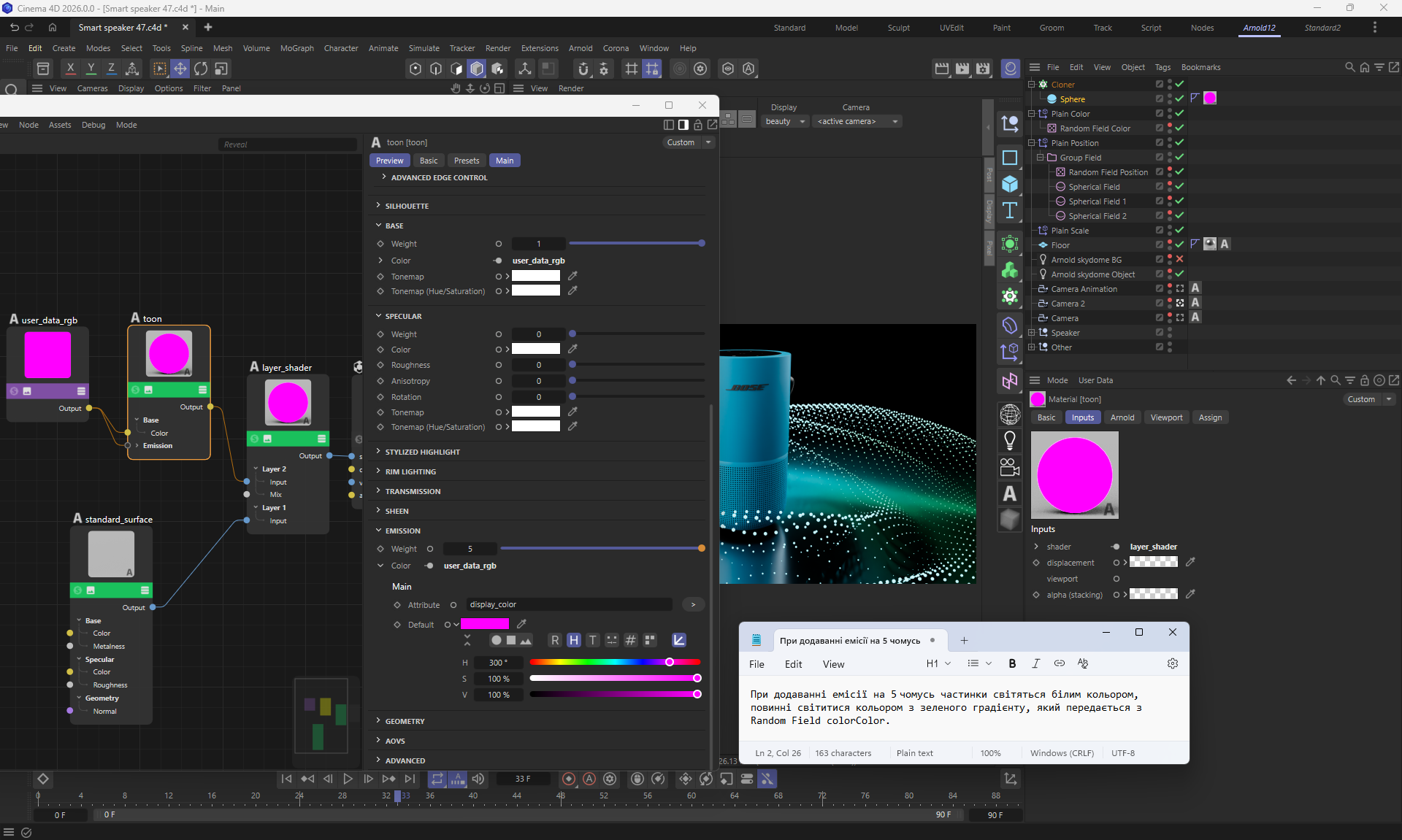Click the Light object icon

coord(1010,440)
